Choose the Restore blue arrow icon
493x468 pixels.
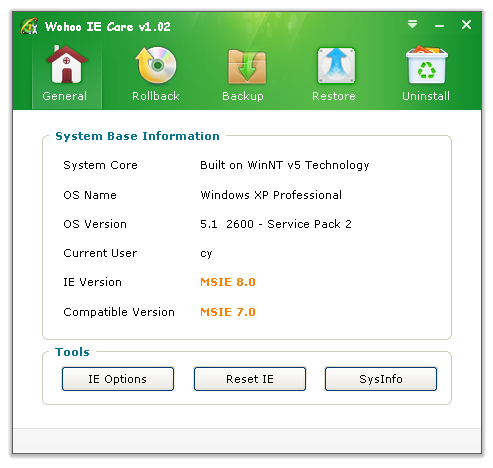(336, 65)
